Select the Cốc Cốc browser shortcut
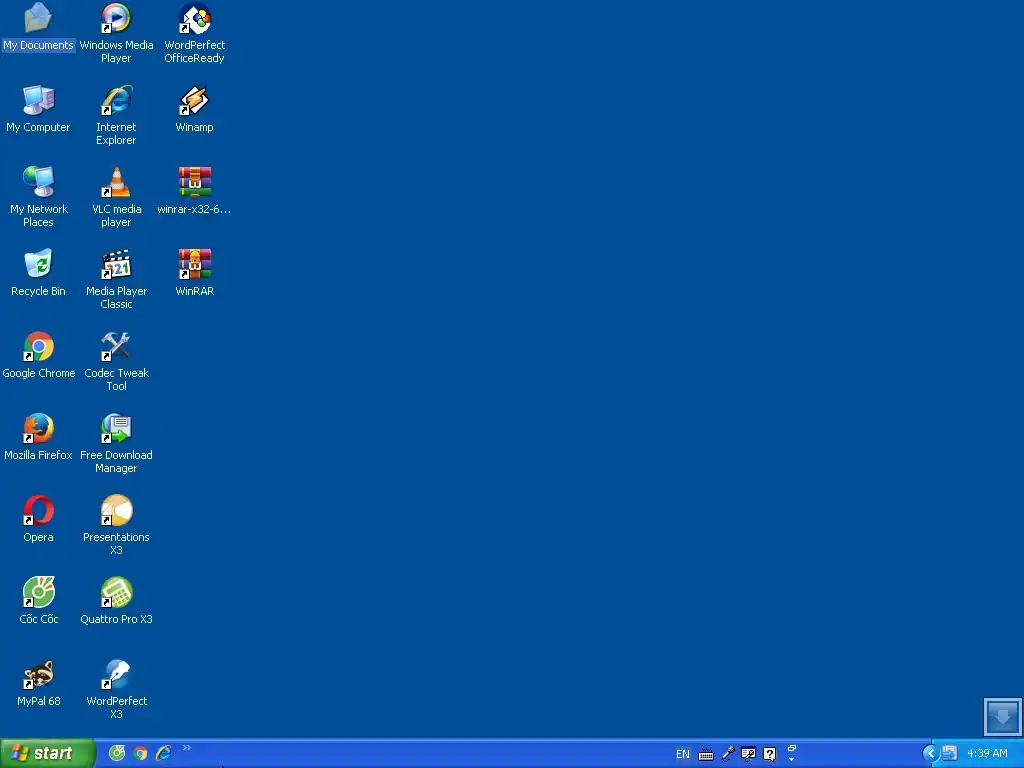Screen dimensions: 1024x768 pos(38,600)
